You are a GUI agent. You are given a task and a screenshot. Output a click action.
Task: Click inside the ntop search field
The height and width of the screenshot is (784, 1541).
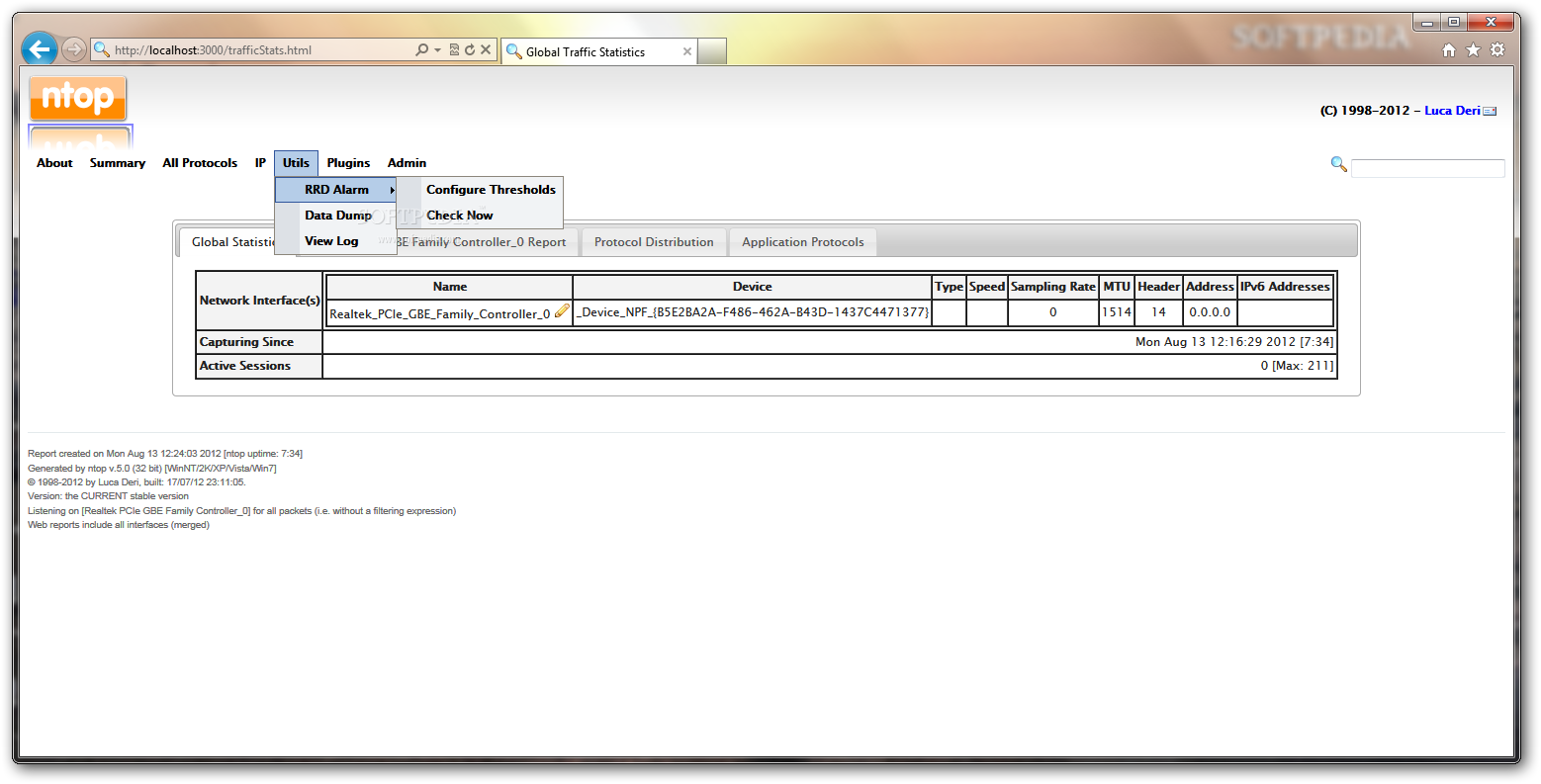[1427, 168]
